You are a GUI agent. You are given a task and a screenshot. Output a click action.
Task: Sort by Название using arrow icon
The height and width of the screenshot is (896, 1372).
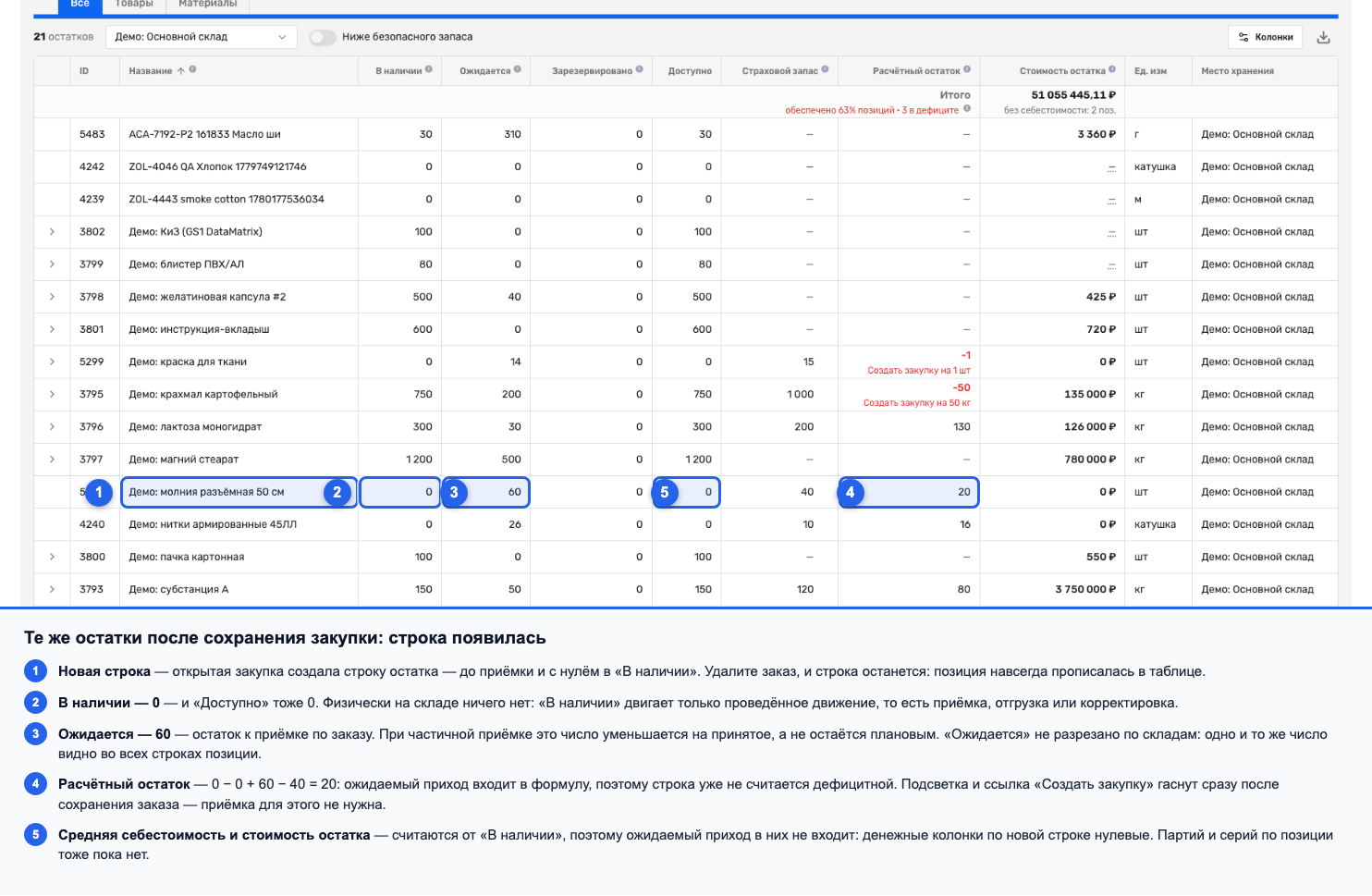pos(180,70)
